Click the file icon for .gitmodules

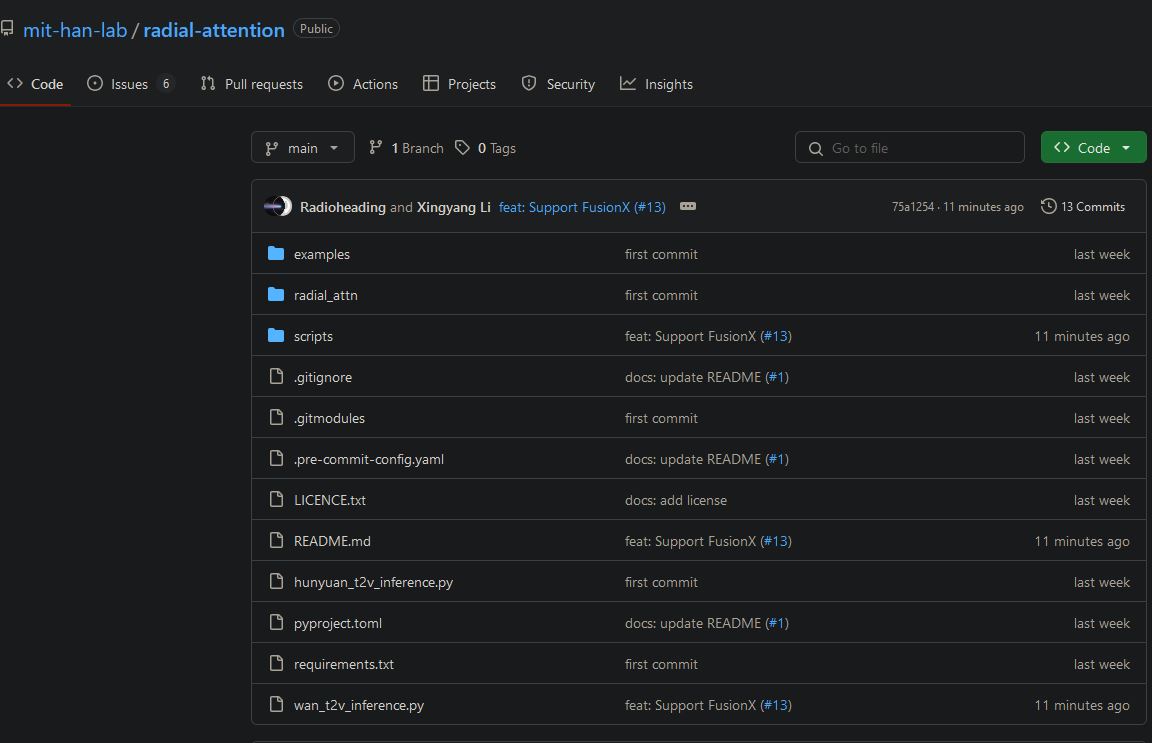pos(276,417)
